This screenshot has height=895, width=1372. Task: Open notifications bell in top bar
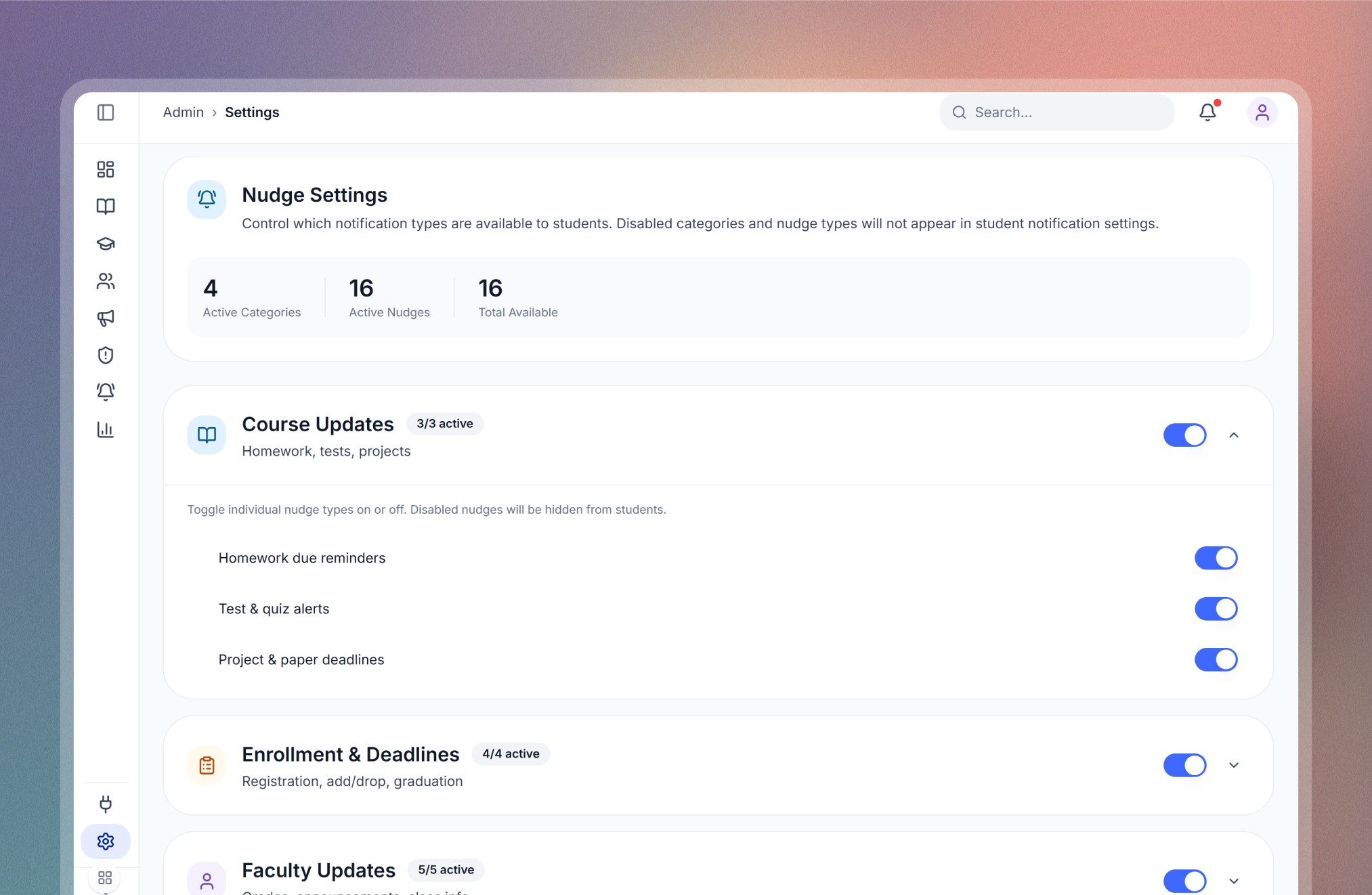[1207, 112]
